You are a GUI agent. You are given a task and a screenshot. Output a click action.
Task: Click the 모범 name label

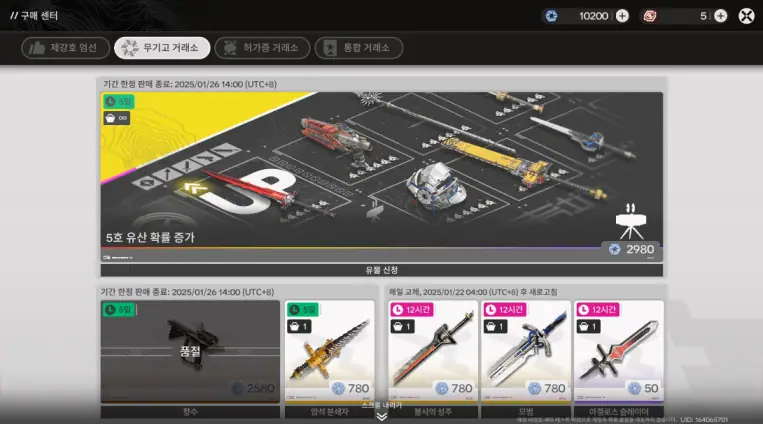tap(526, 412)
